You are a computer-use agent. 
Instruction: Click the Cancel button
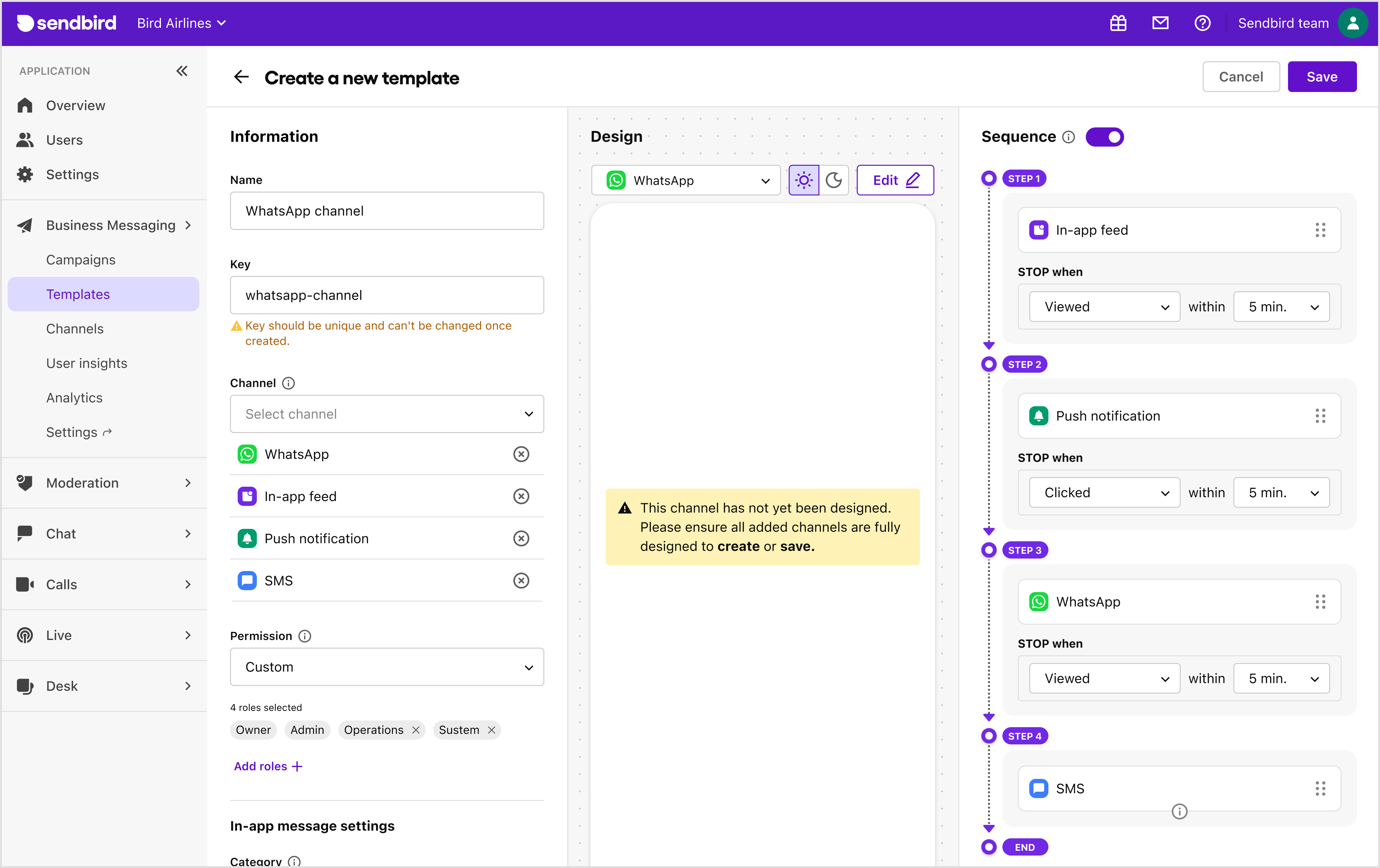1241,77
